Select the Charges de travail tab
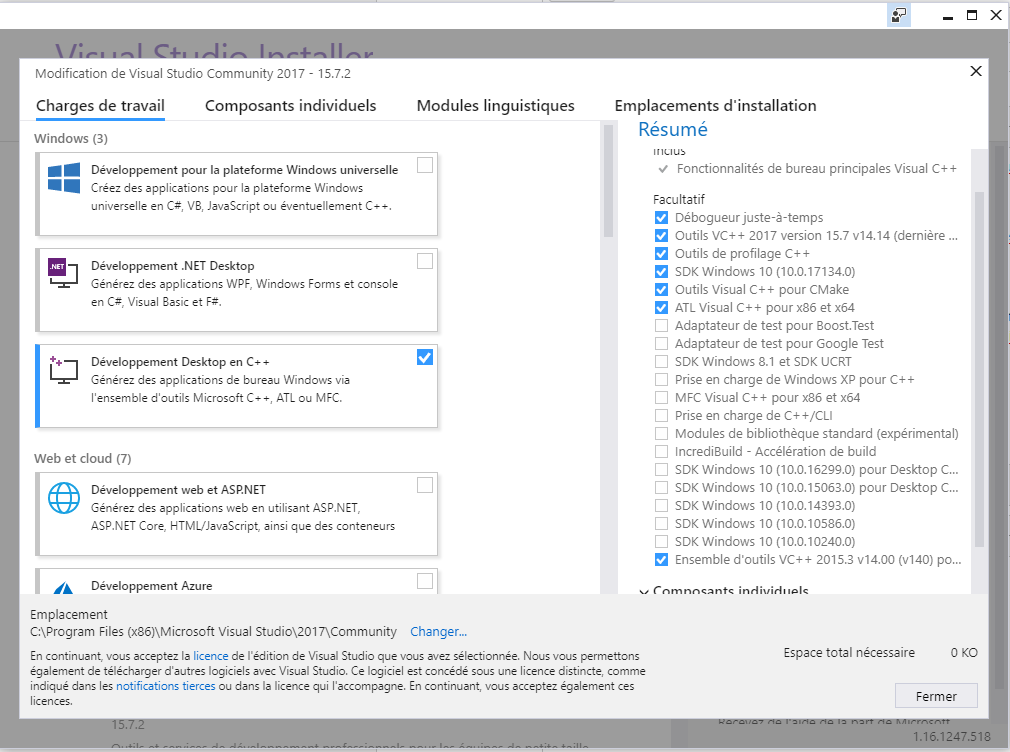The width and height of the screenshot is (1010, 752). (x=100, y=106)
